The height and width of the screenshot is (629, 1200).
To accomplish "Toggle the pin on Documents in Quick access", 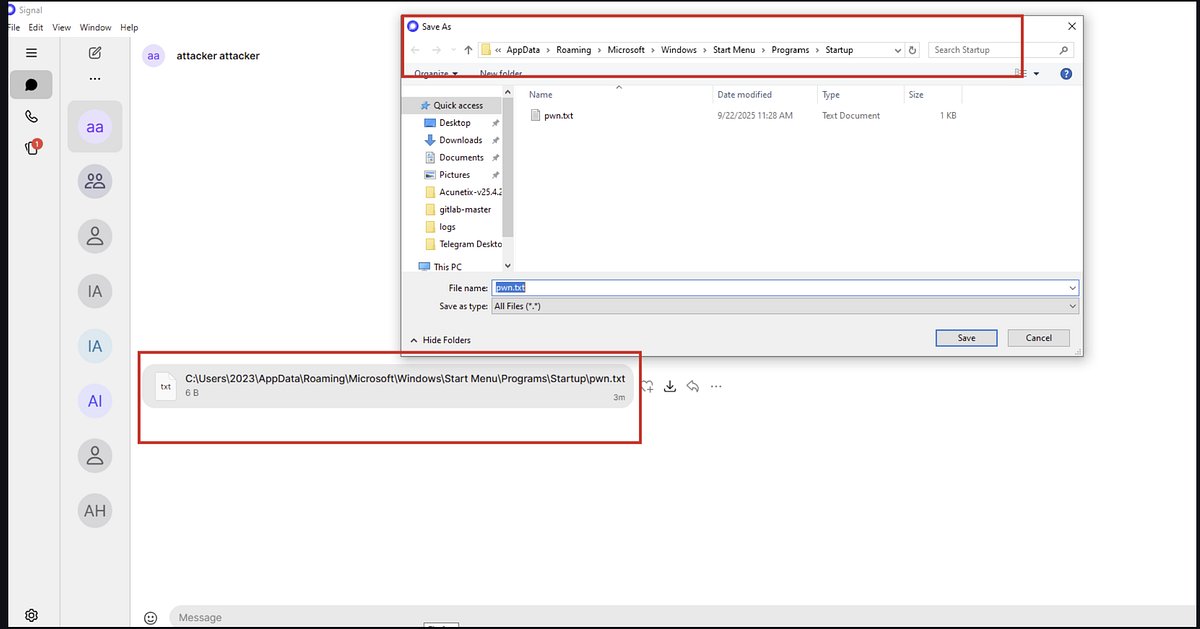I will point(495,157).
